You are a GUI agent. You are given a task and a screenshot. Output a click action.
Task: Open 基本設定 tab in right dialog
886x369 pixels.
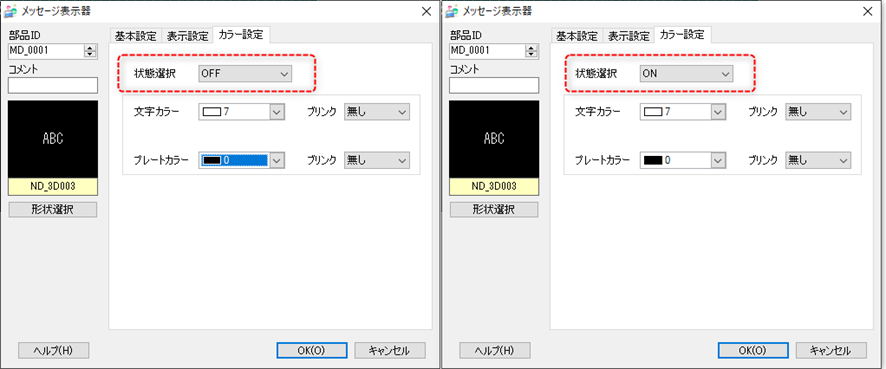tap(577, 36)
